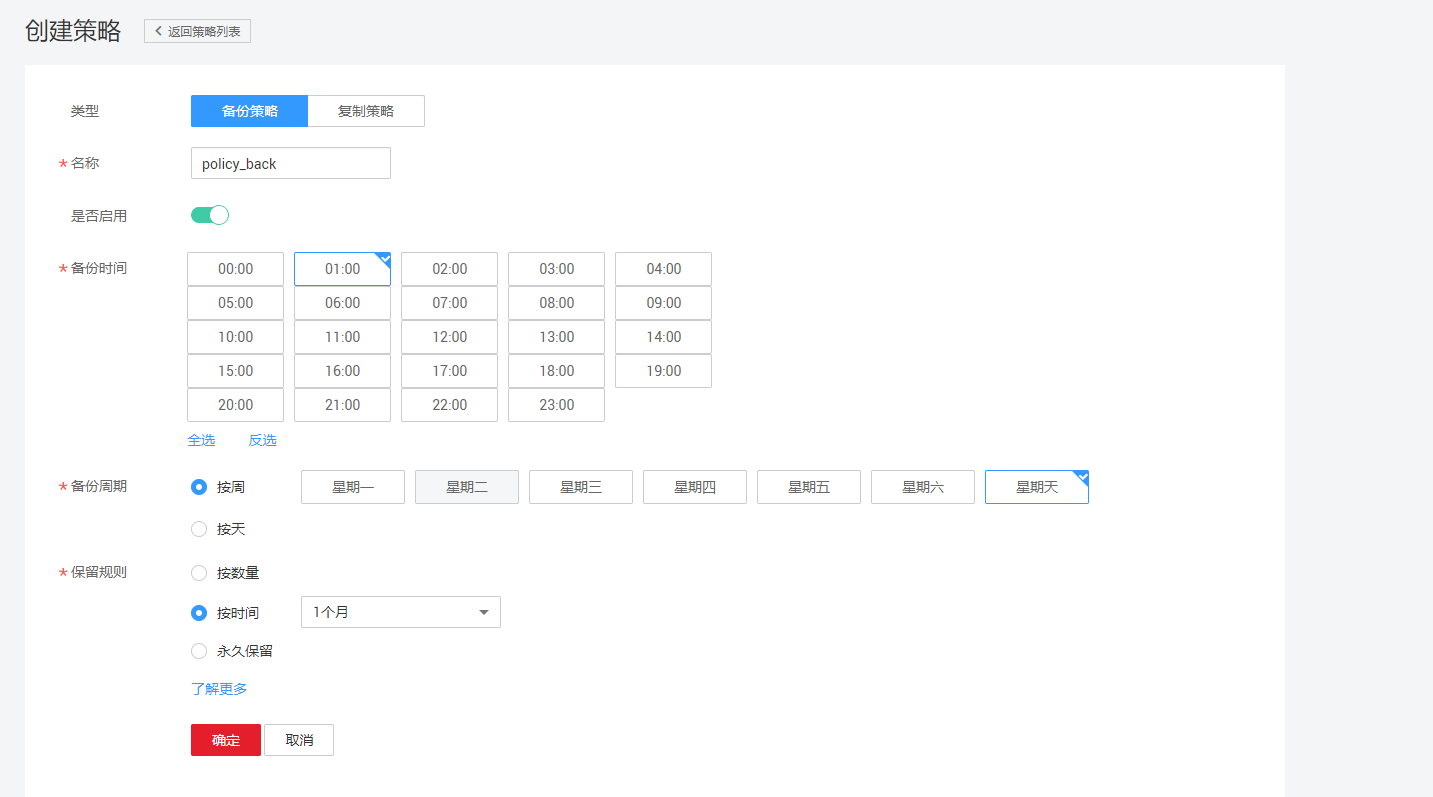The height and width of the screenshot is (797, 1433).
Task: Select the 13:00 backup time
Action: [556, 337]
